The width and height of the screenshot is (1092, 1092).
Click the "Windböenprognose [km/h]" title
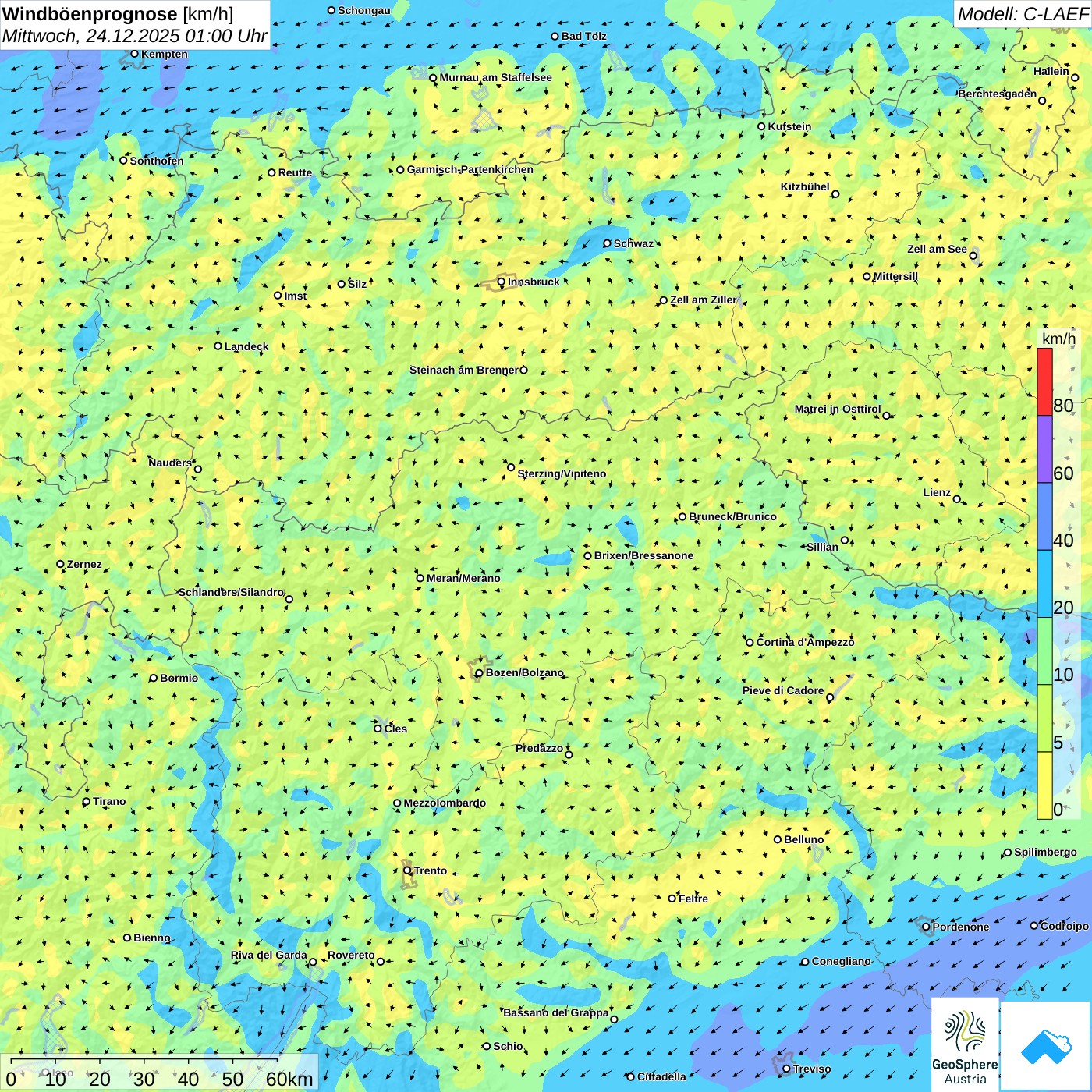point(118,14)
